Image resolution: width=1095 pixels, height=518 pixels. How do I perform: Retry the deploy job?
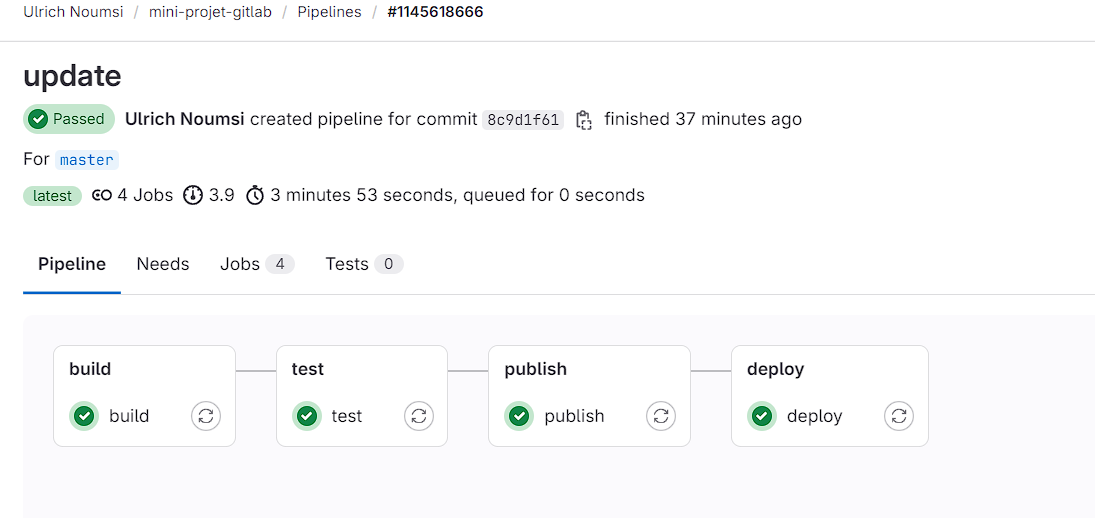899,416
